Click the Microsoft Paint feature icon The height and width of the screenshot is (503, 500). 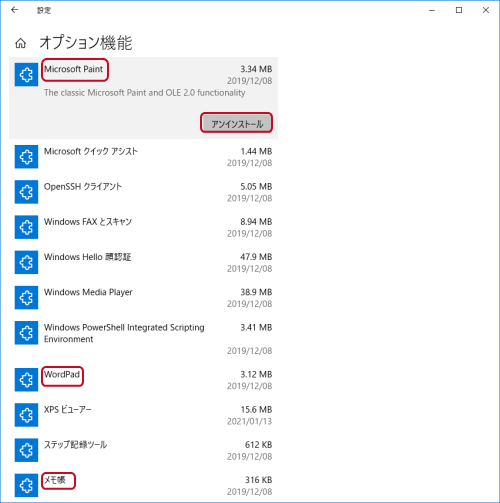tap(26, 74)
